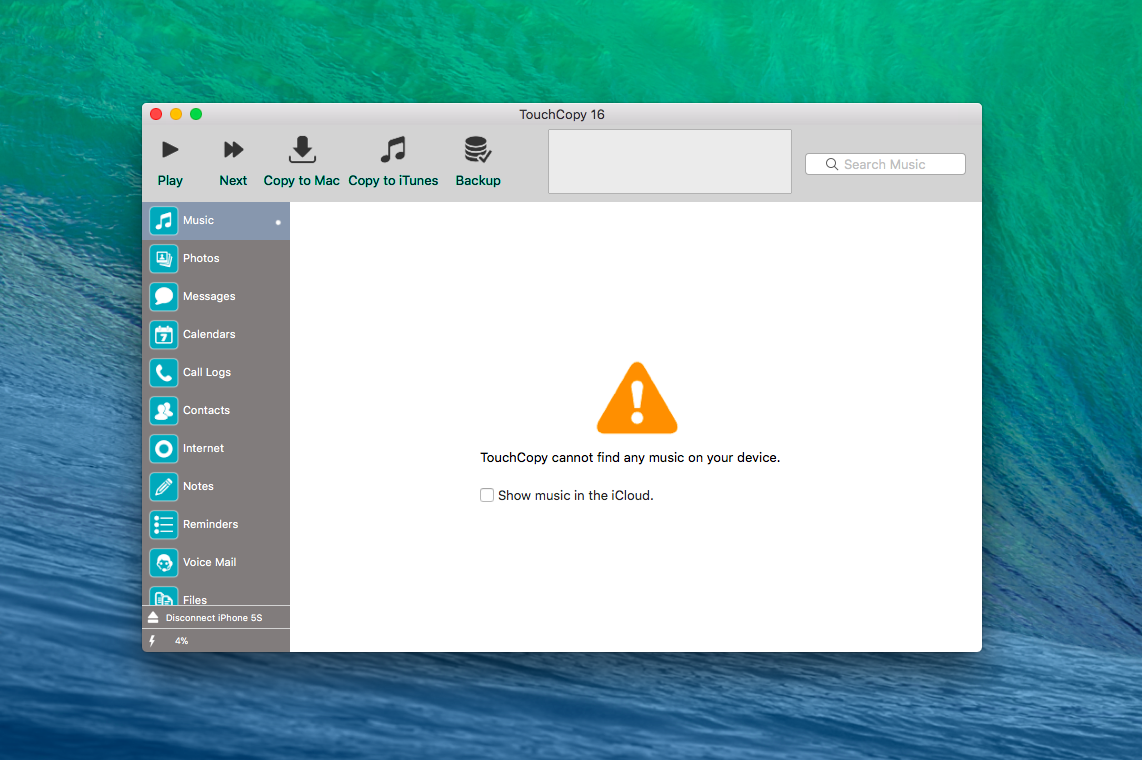Click the Show music in the iCloud label
The image size is (1142, 760).
pyautogui.click(x=575, y=495)
